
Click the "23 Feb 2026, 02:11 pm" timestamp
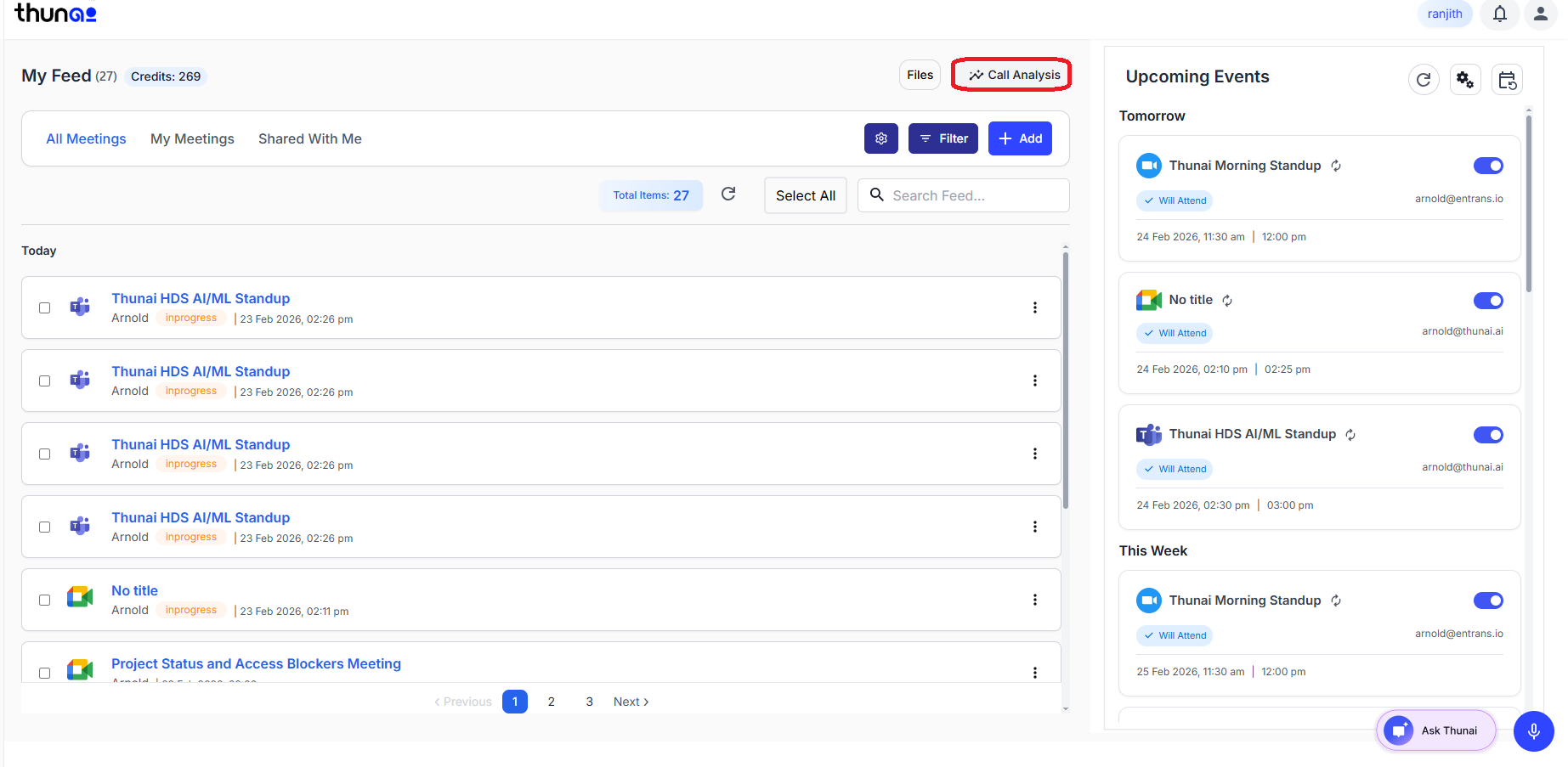[x=294, y=612]
